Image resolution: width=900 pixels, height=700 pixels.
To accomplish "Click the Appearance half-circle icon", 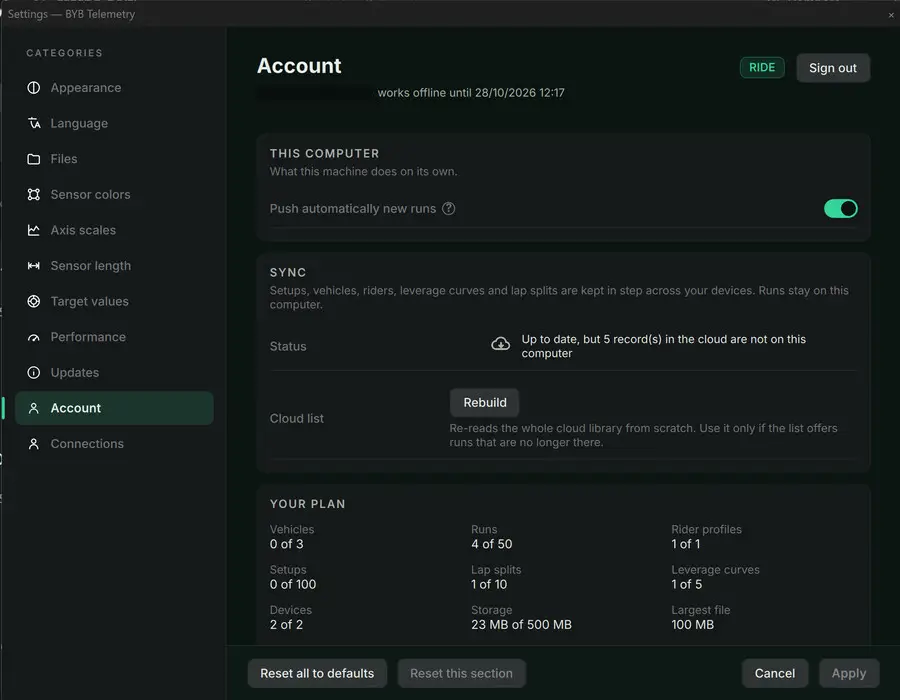I will coord(34,88).
